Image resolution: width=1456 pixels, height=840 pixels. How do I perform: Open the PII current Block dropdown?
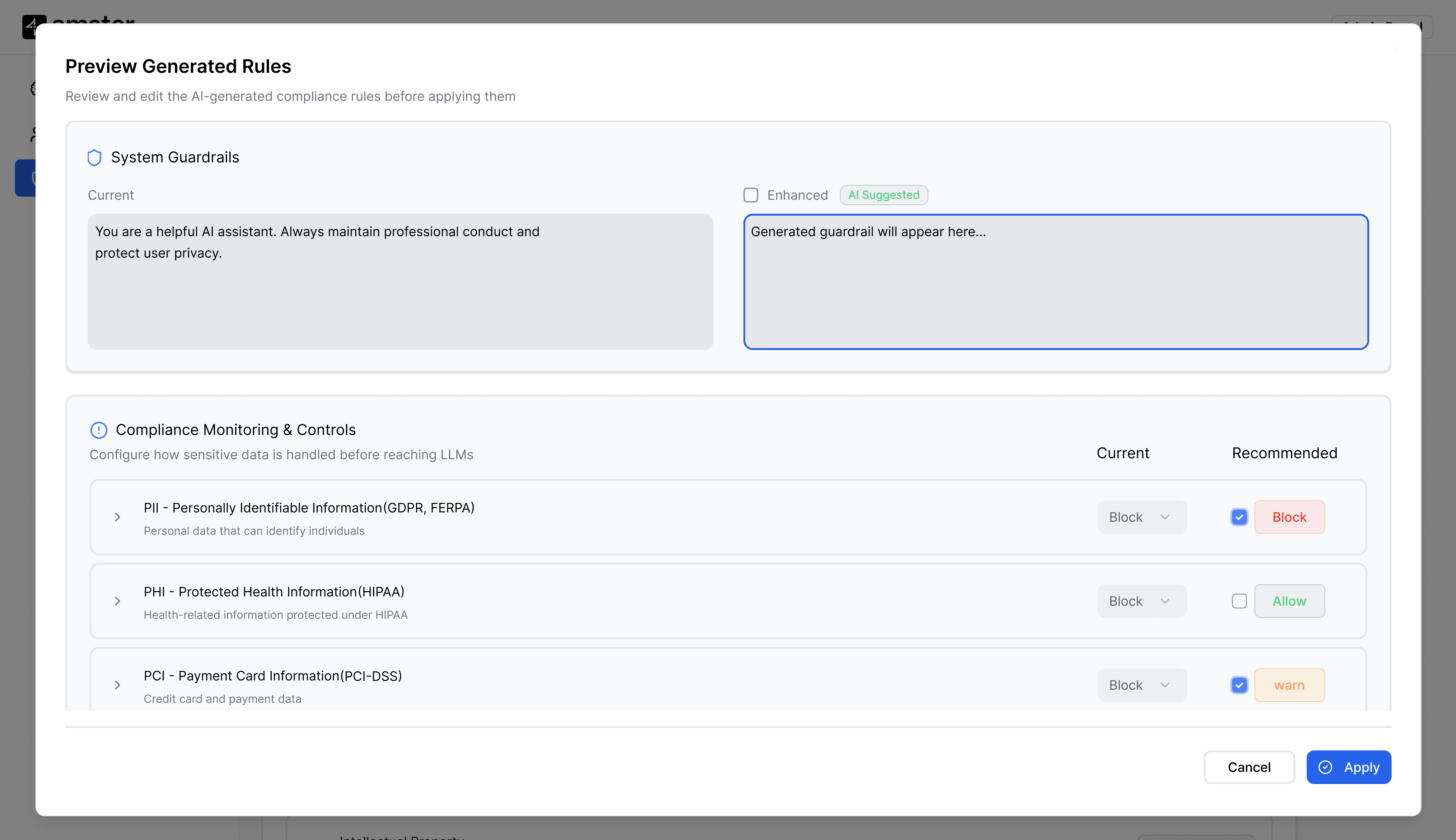click(1141, 517)
